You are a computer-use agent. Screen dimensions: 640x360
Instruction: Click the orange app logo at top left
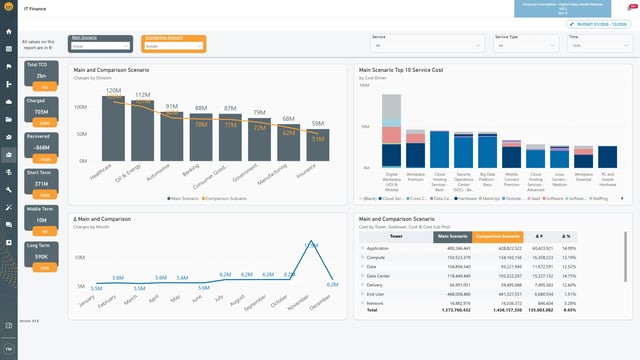[x=9, y=6]
